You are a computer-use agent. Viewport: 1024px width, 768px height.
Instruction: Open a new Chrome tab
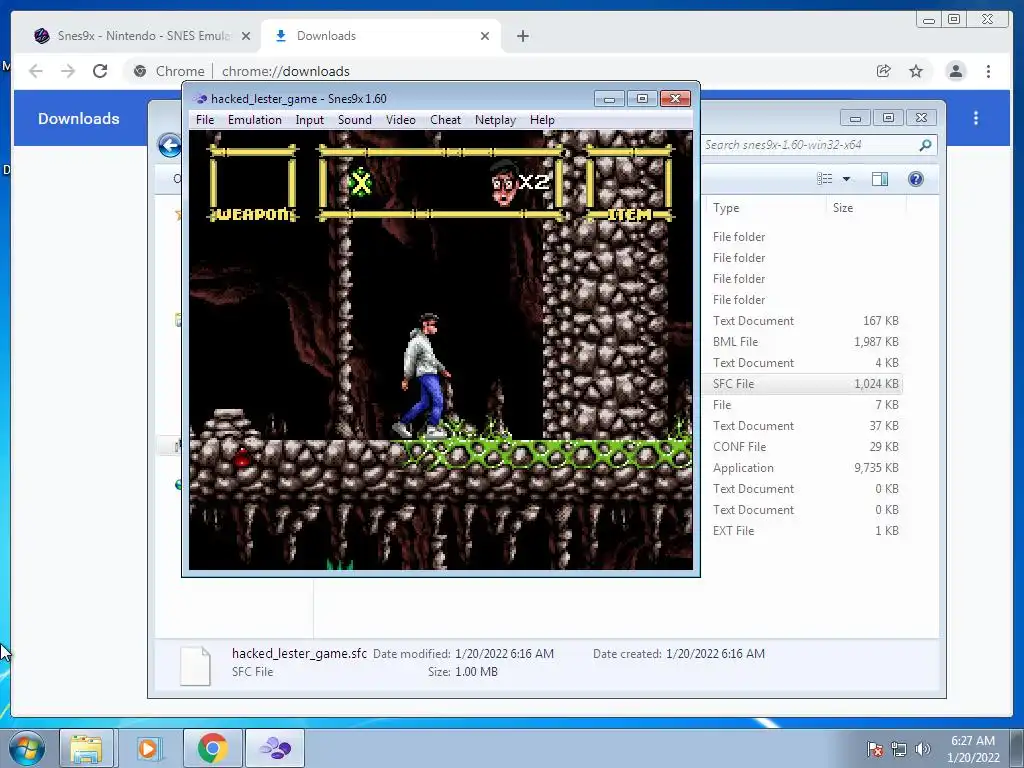coord(522,36)
